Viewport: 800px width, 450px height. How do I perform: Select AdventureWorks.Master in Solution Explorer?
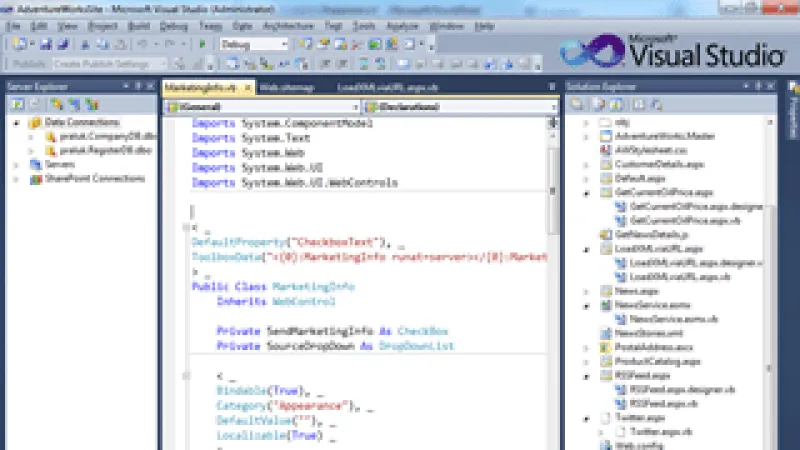(664, 136)
